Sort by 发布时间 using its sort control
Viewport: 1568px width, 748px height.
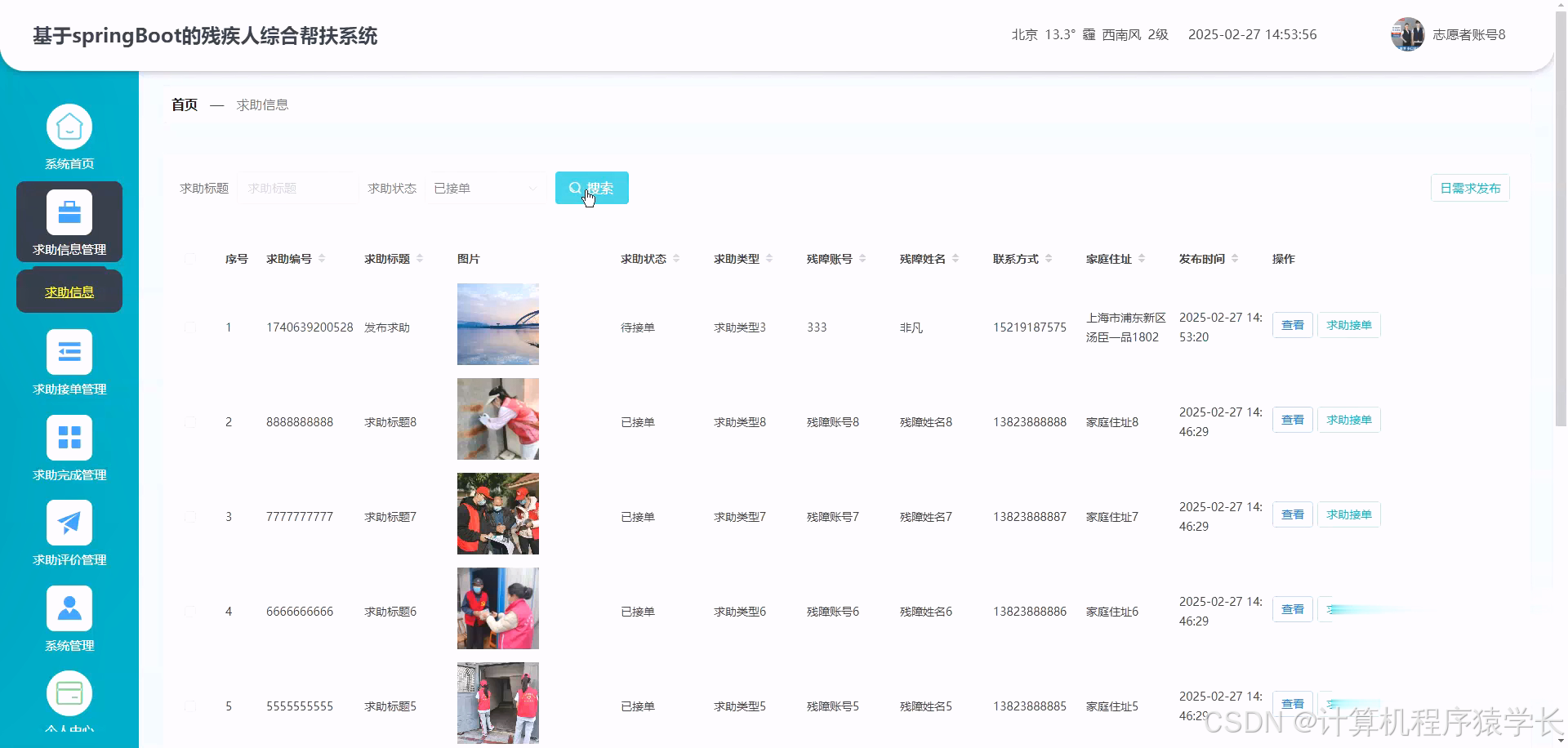click(1236, 258)
